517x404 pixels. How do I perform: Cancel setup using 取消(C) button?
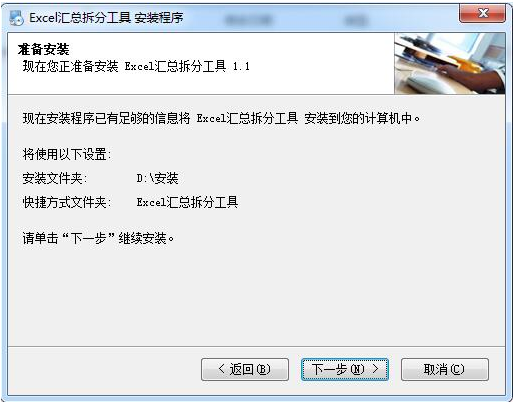(445, 369)
